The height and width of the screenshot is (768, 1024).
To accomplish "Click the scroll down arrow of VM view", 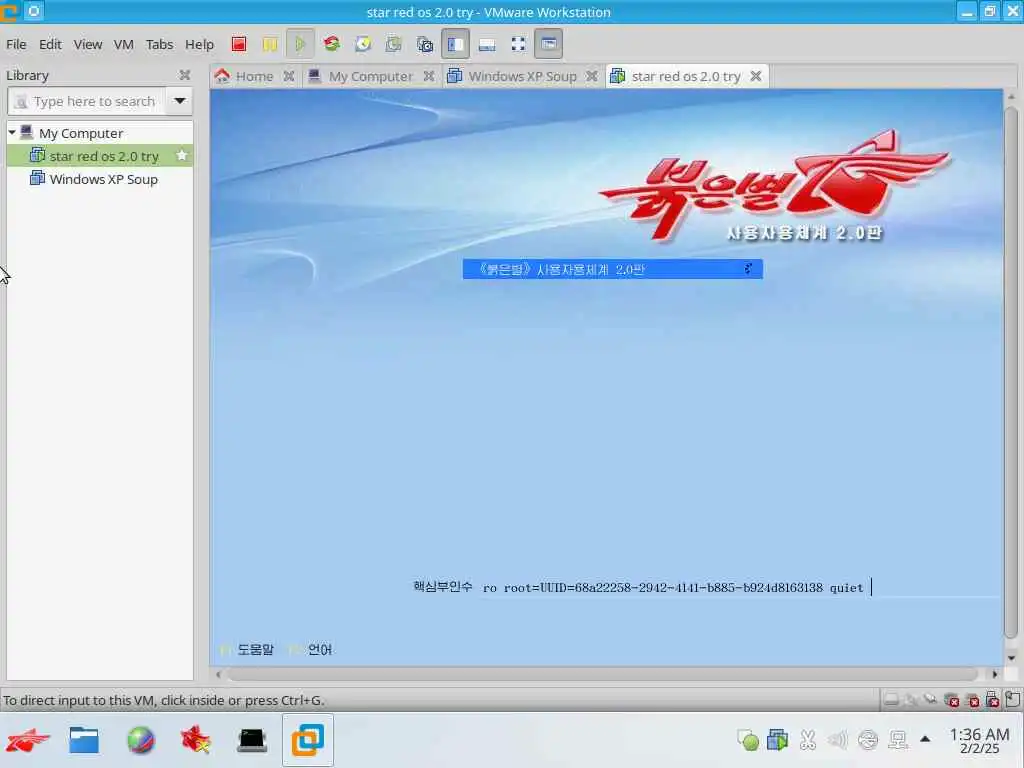I will tap(1011, 658).
